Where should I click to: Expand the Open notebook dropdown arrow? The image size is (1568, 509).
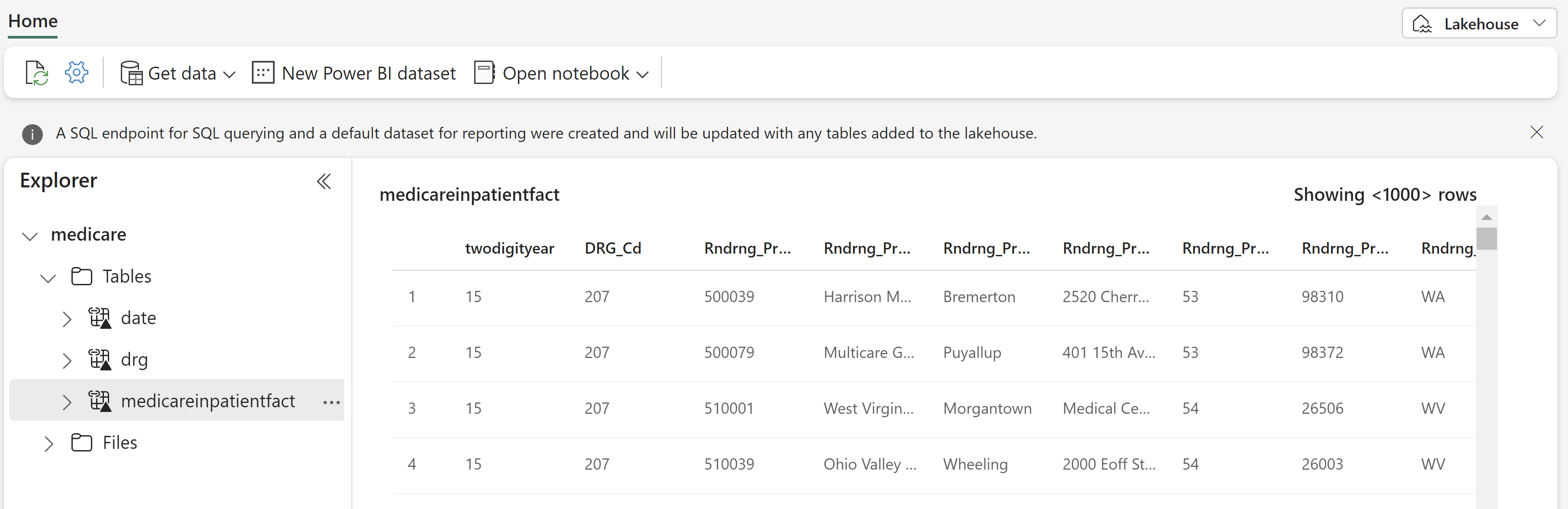643,75
